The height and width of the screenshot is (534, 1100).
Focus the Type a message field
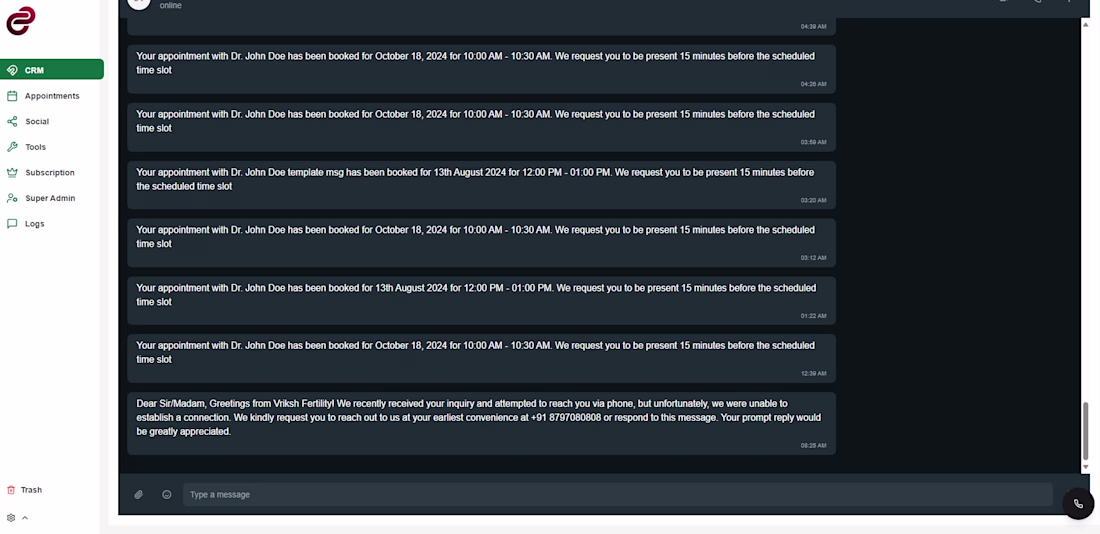pos(617,495)
